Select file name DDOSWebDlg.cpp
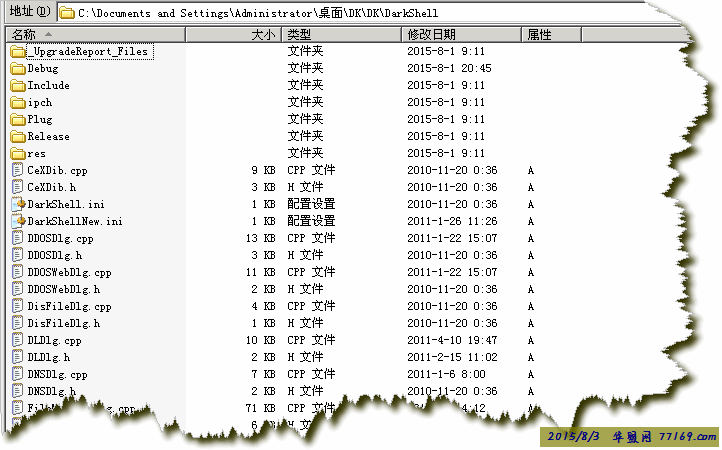Image resolution: width=722 pixels, height=450 pixels. 69,273
